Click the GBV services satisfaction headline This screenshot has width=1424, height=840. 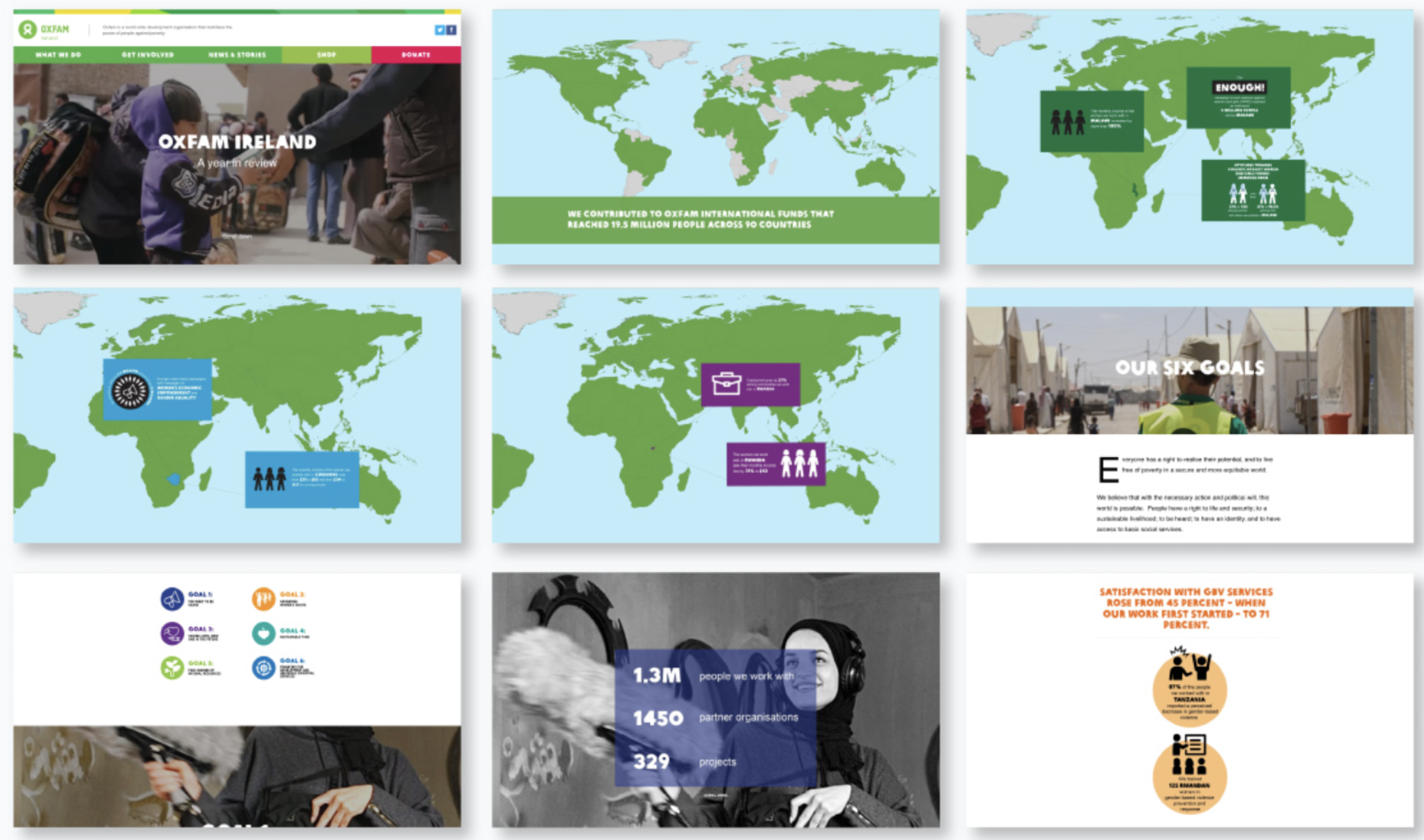click(1186, 608)
